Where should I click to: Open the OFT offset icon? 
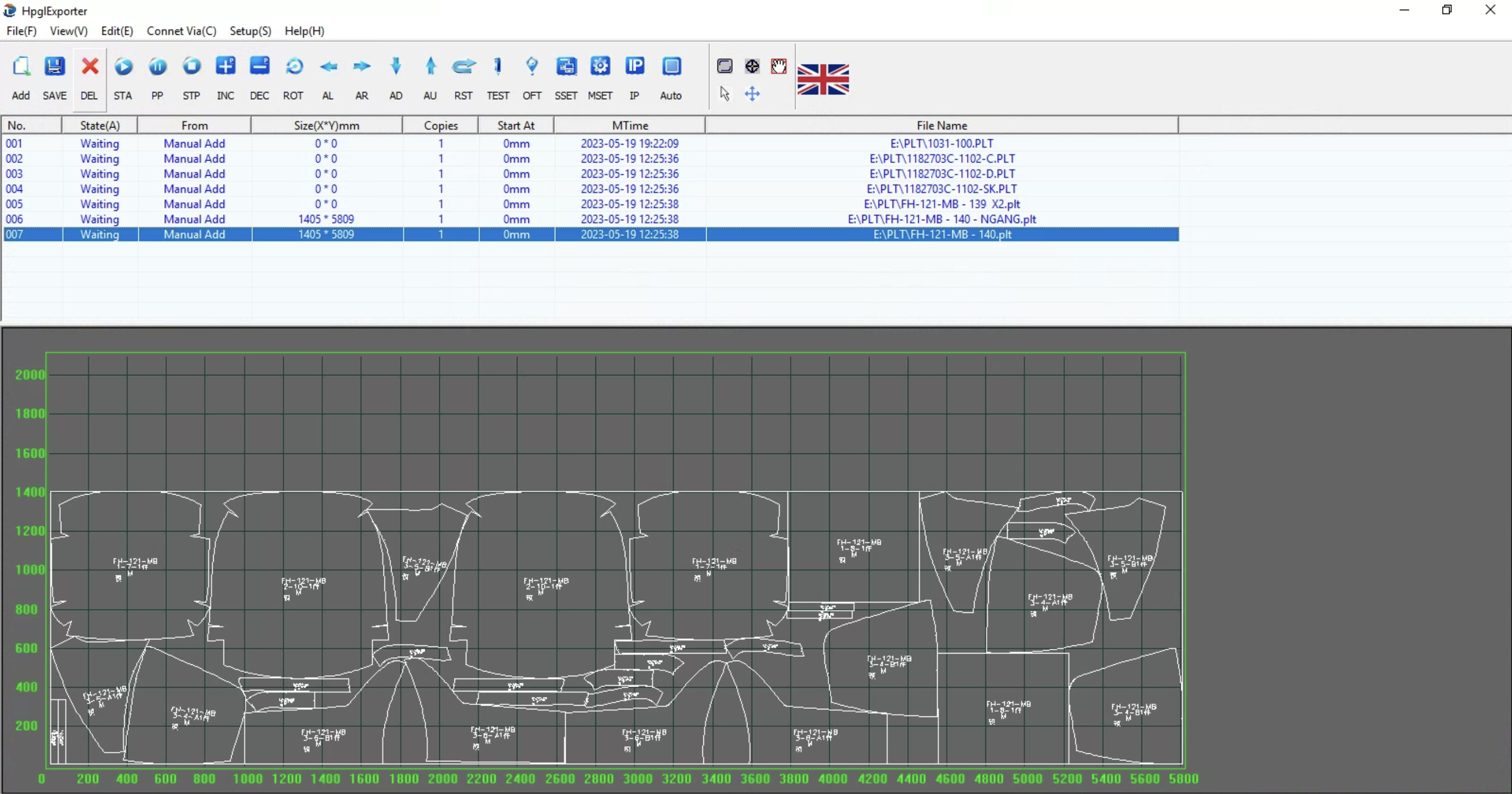click(x=532, y=66)
